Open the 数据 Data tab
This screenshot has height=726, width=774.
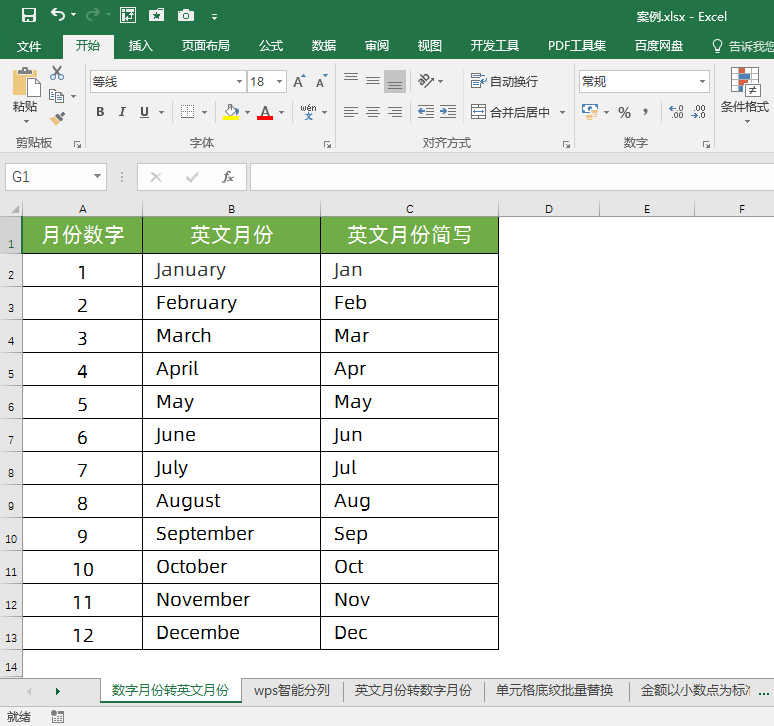click(324, 46)
